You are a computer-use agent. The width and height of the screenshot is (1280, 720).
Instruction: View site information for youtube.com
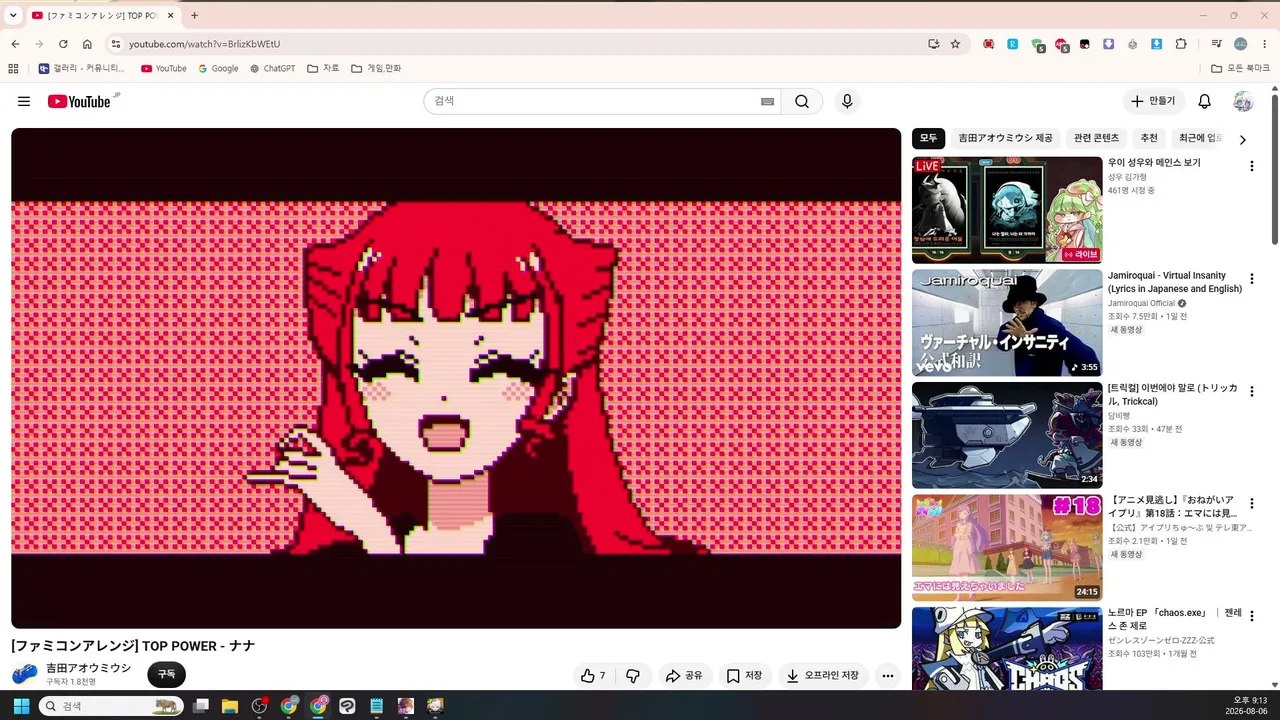(x=115, y=44)
